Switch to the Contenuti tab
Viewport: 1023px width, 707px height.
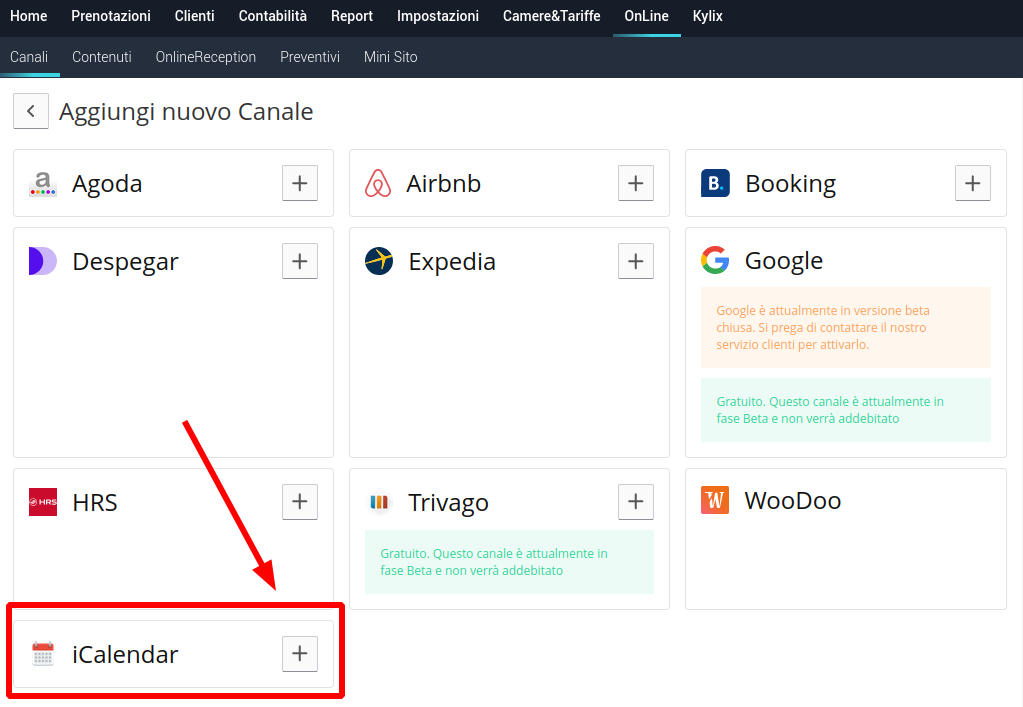tap(102, 57)
